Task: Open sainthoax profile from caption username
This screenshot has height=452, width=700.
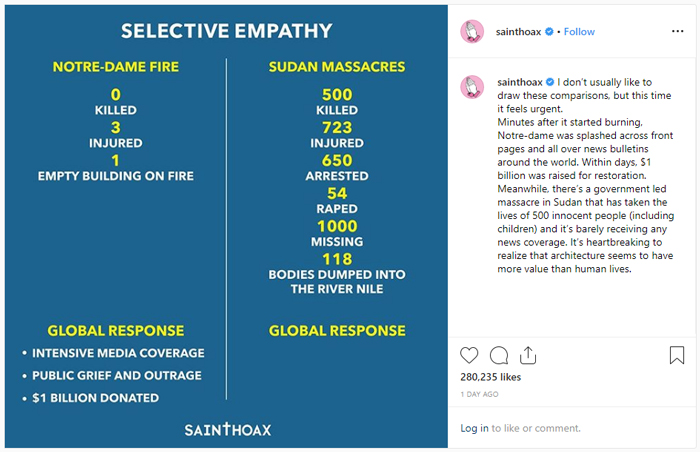Action: click(520, 82)
